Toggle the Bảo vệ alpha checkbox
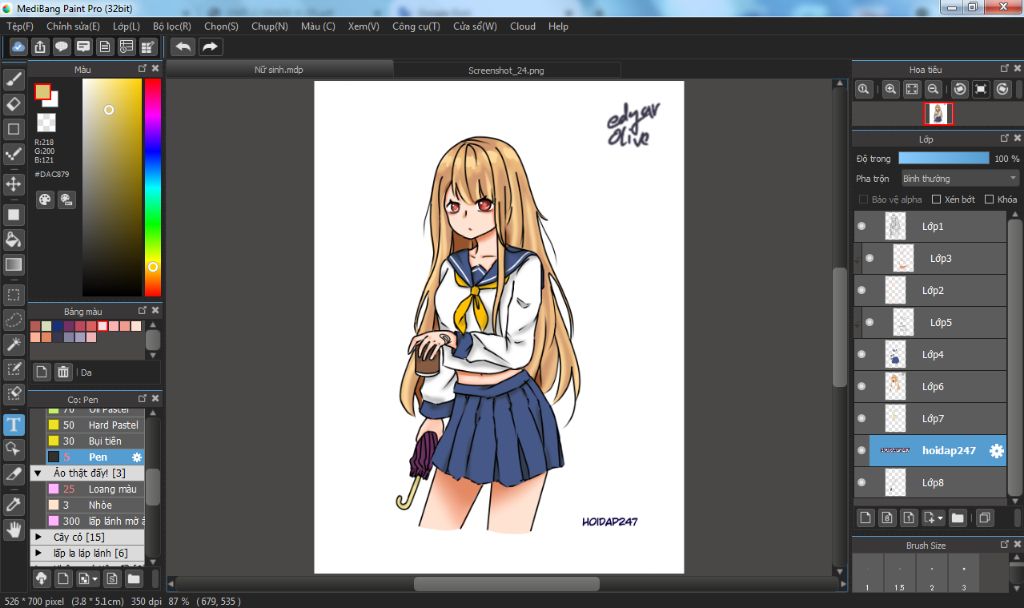Image resolution: width=1024 pixels, height=608 pixels. click(x=863, y=199)
